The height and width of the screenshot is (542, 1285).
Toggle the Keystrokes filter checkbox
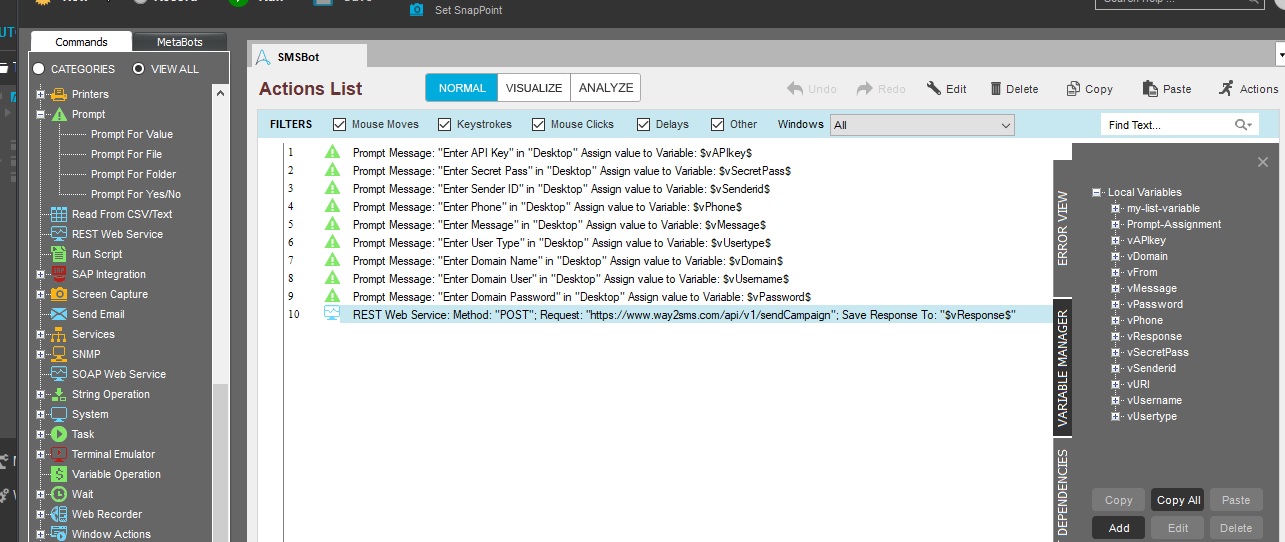click(443, 125)
